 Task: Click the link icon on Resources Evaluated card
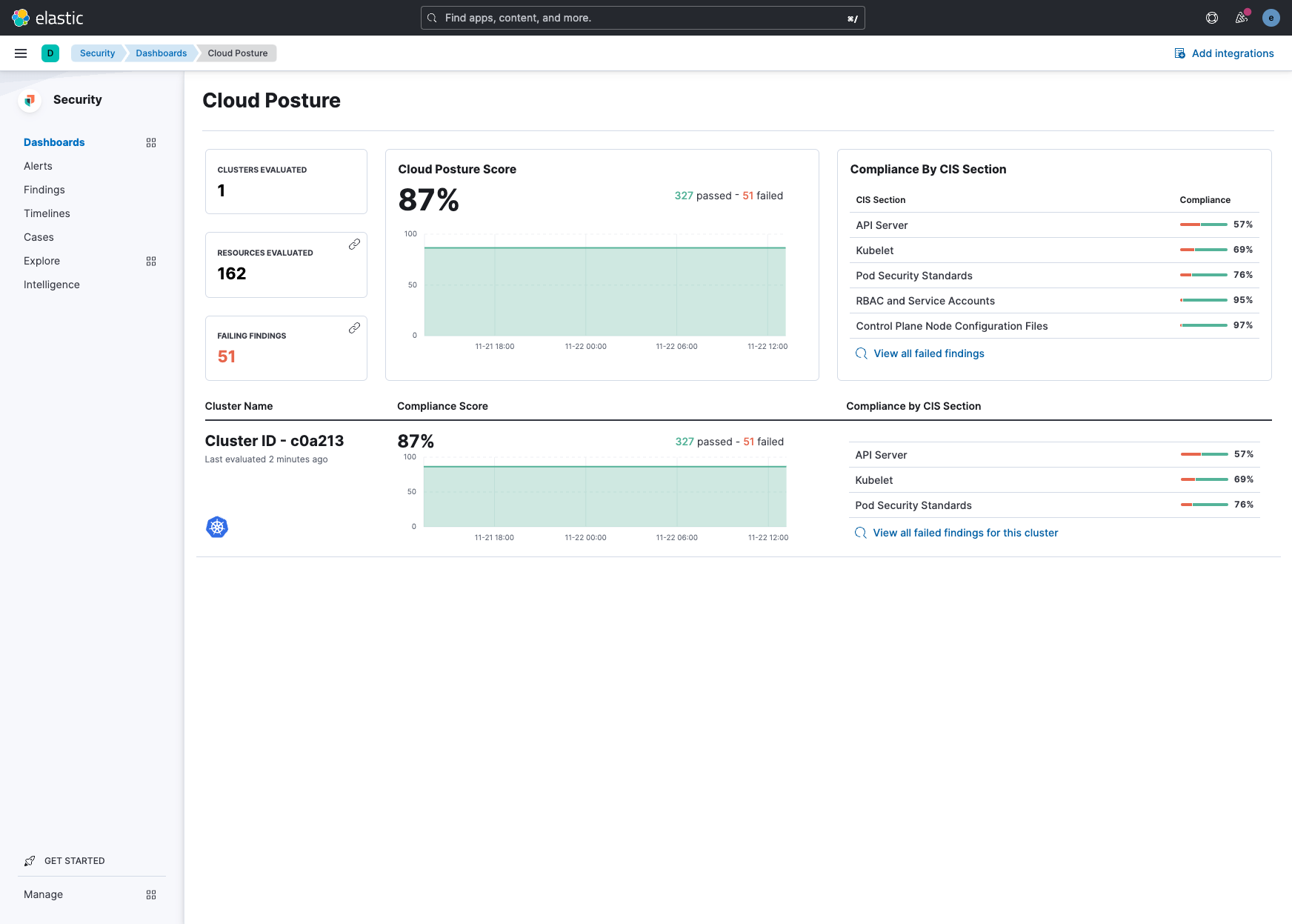click(355, 243)
